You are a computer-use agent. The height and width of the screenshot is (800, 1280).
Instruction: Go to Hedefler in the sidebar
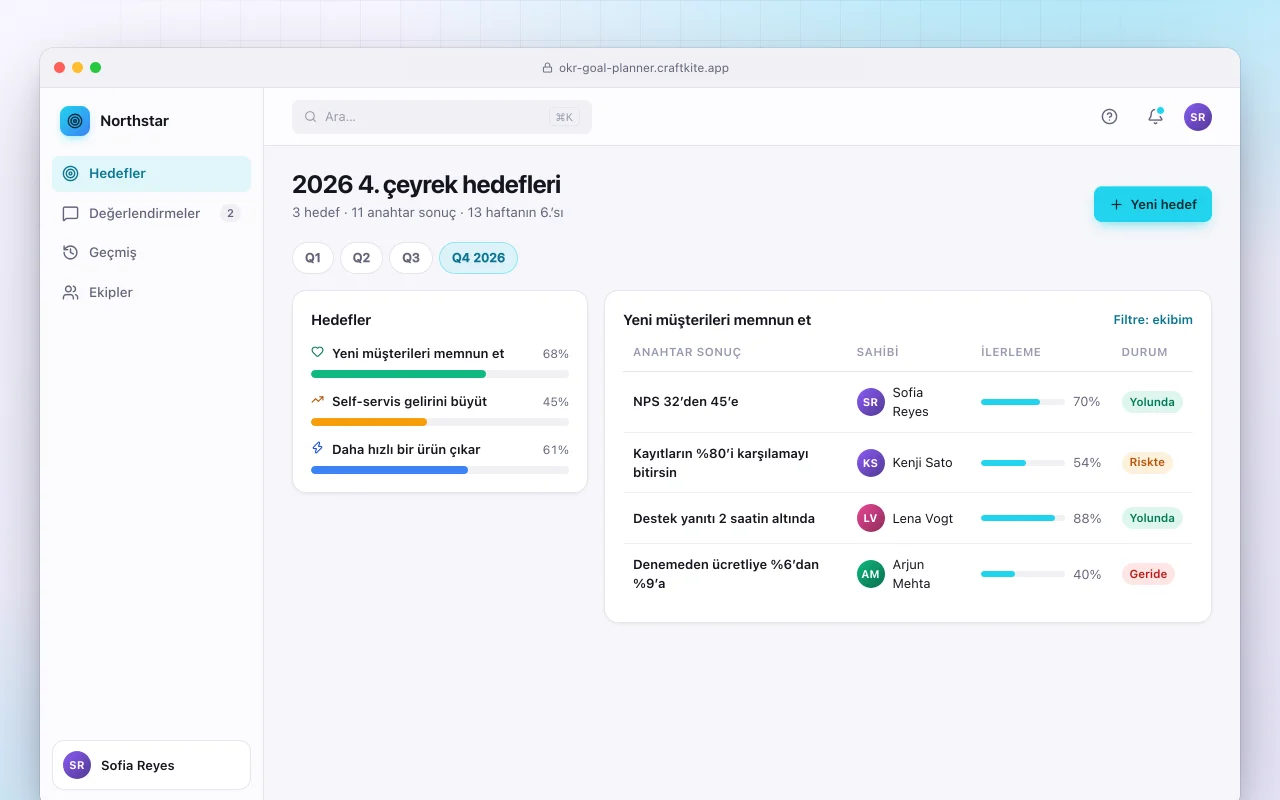[x=151, y=174]
